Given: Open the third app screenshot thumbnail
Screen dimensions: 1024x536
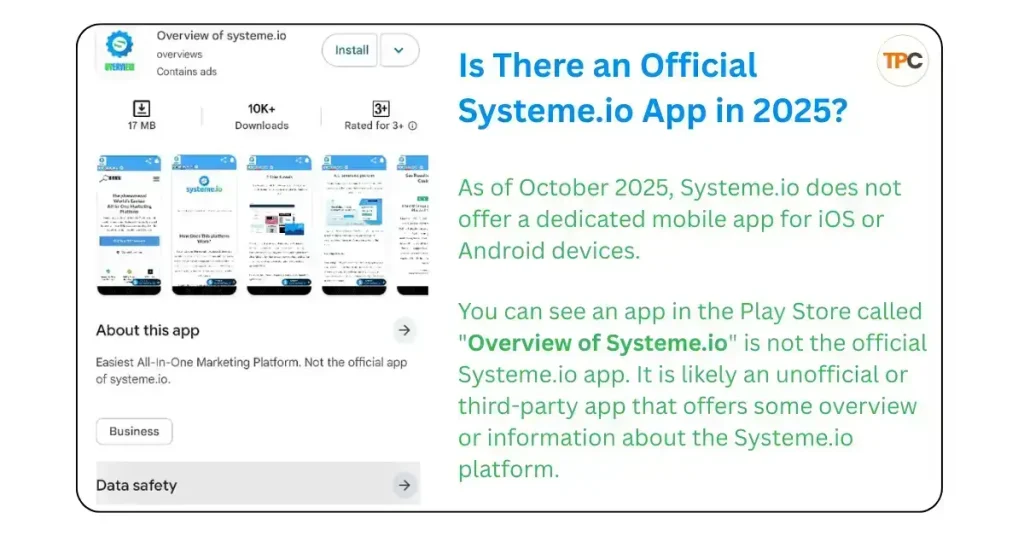Looking at the screenshot, I should [279, 225].
